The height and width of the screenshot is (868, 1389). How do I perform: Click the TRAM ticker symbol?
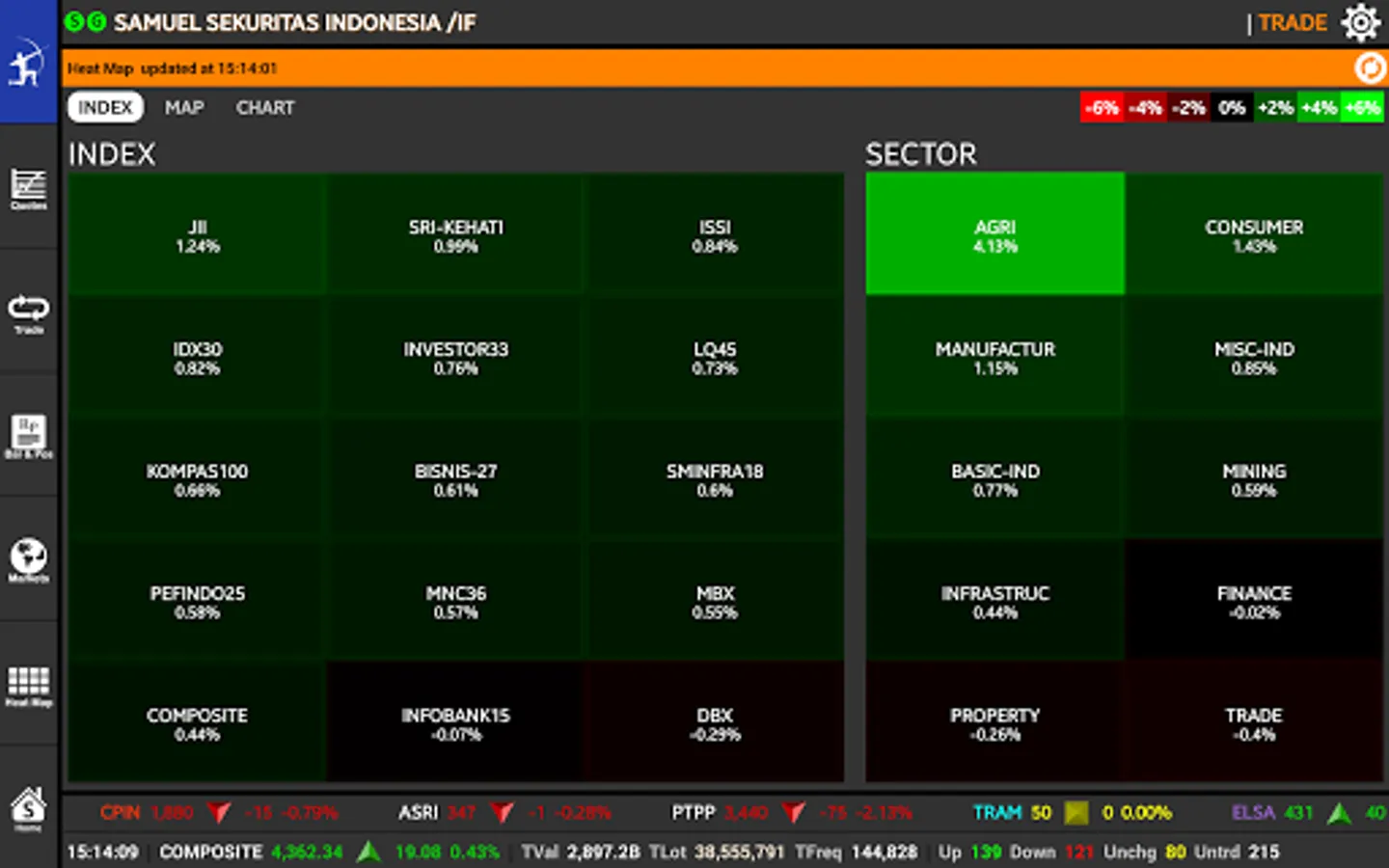pos(996,812)
